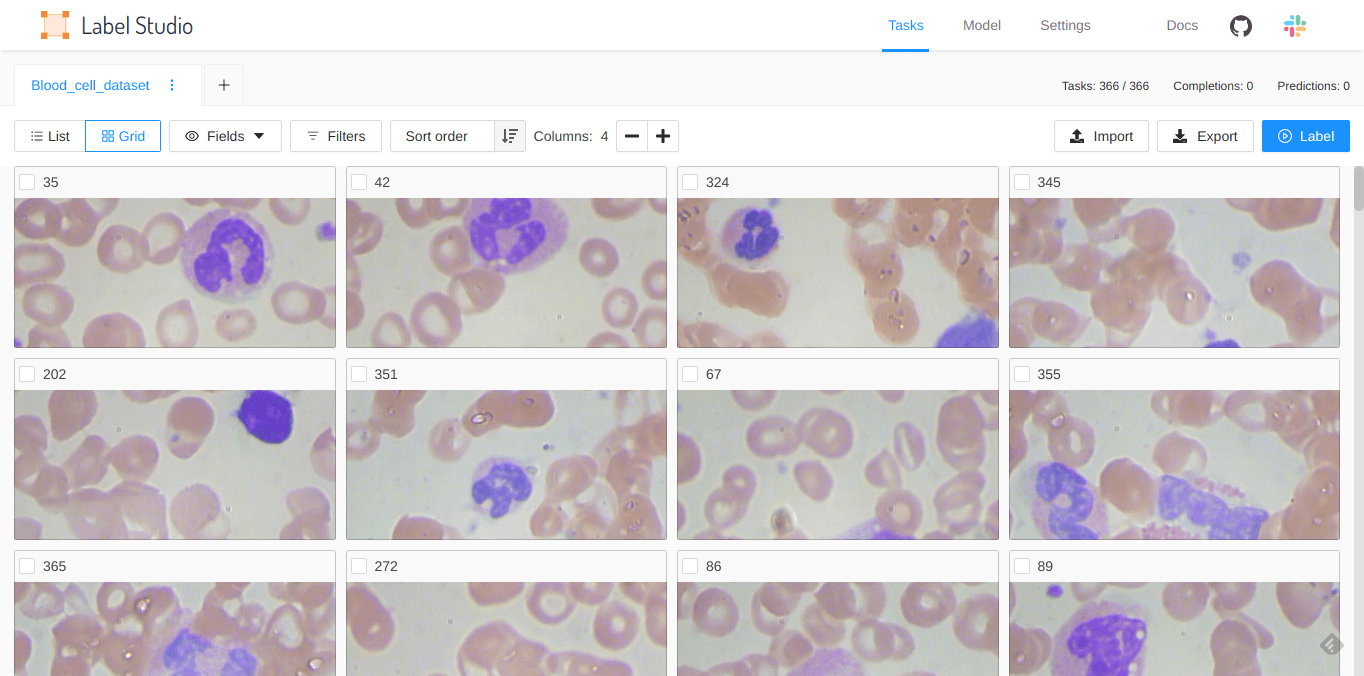1364x676 pixels.
Task: Tick the checkbox for task 324
Action: [690, 182]
